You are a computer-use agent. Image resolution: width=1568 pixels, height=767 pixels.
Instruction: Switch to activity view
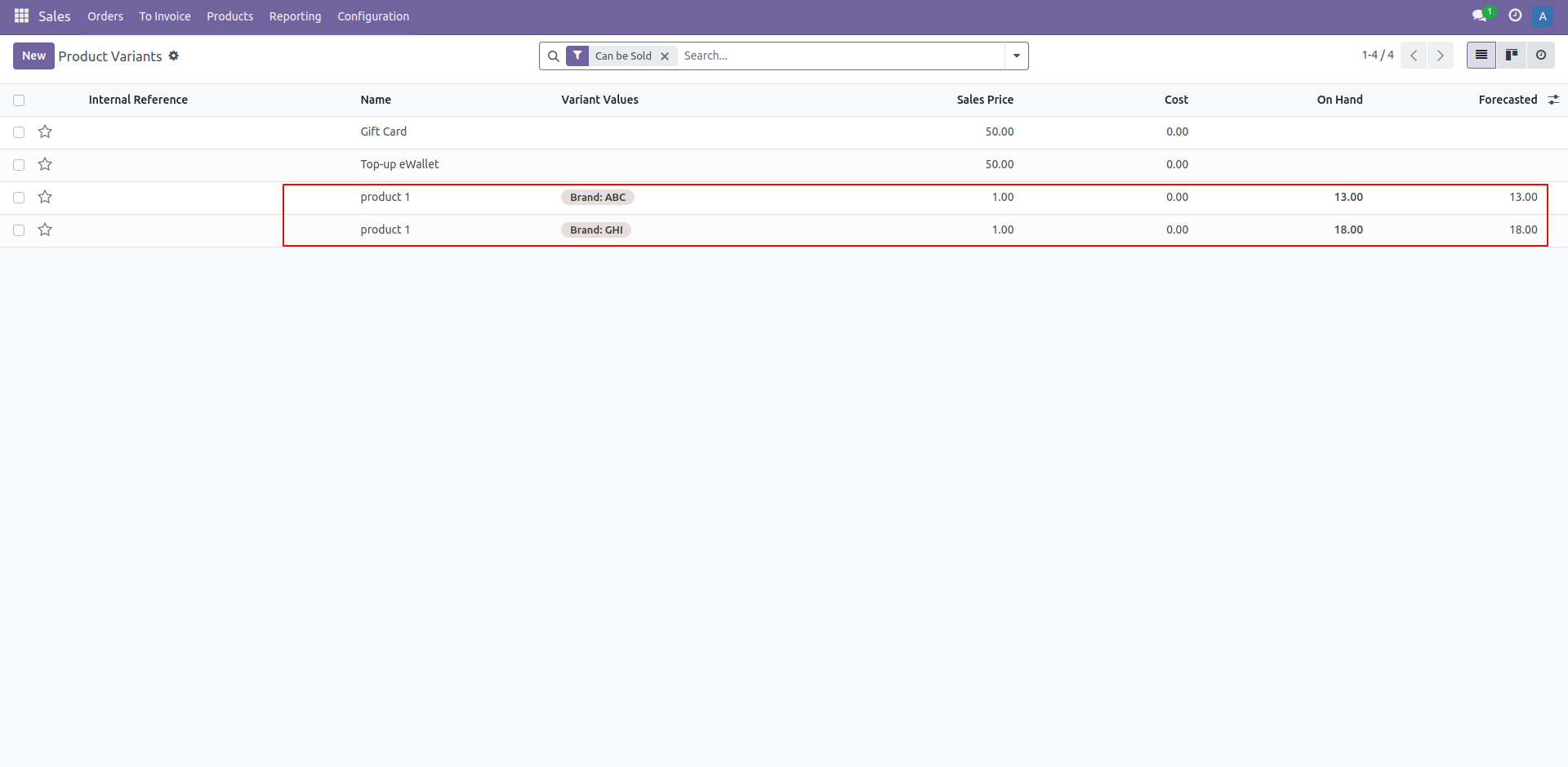click(1541, 56)
